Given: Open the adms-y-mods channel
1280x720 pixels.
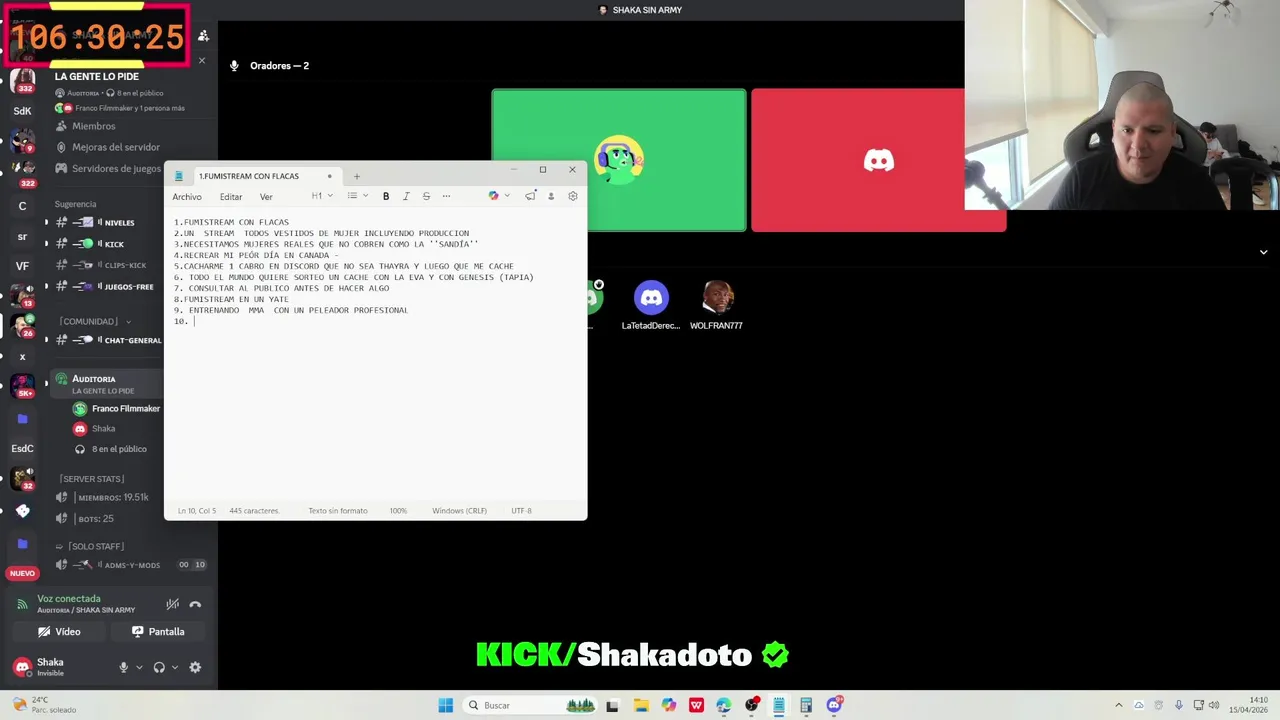Looking at the screenshot, I should point(130,565).
